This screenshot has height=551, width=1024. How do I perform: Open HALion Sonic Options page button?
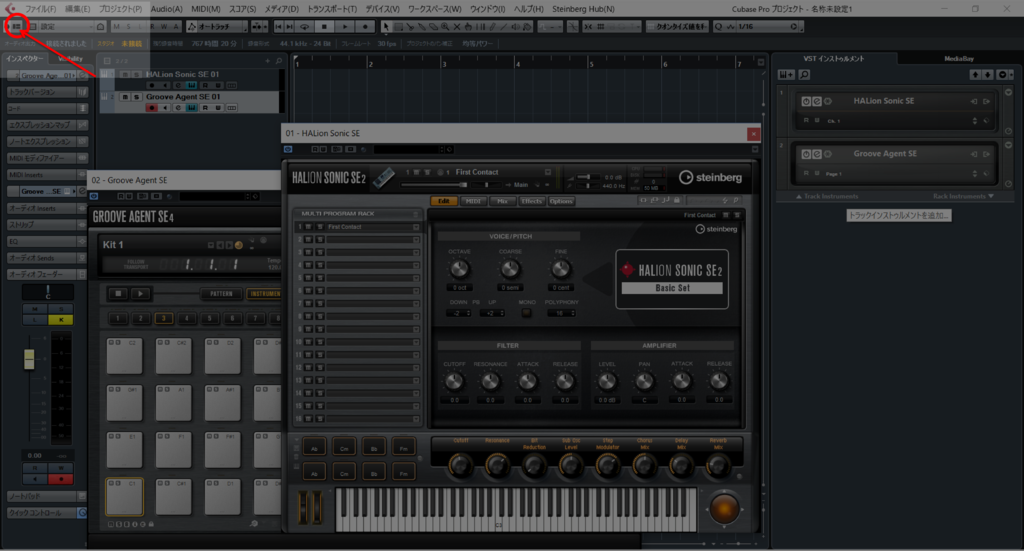(x=561, y=201)
